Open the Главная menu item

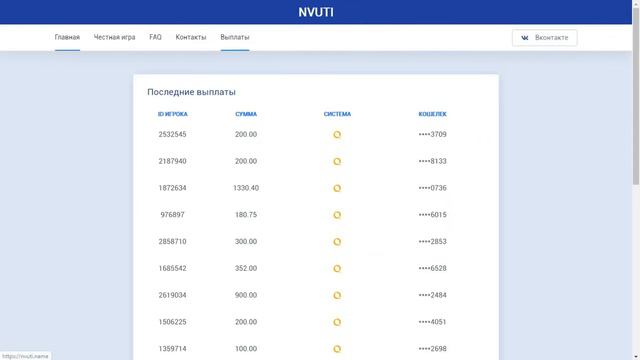pos(67,37)
